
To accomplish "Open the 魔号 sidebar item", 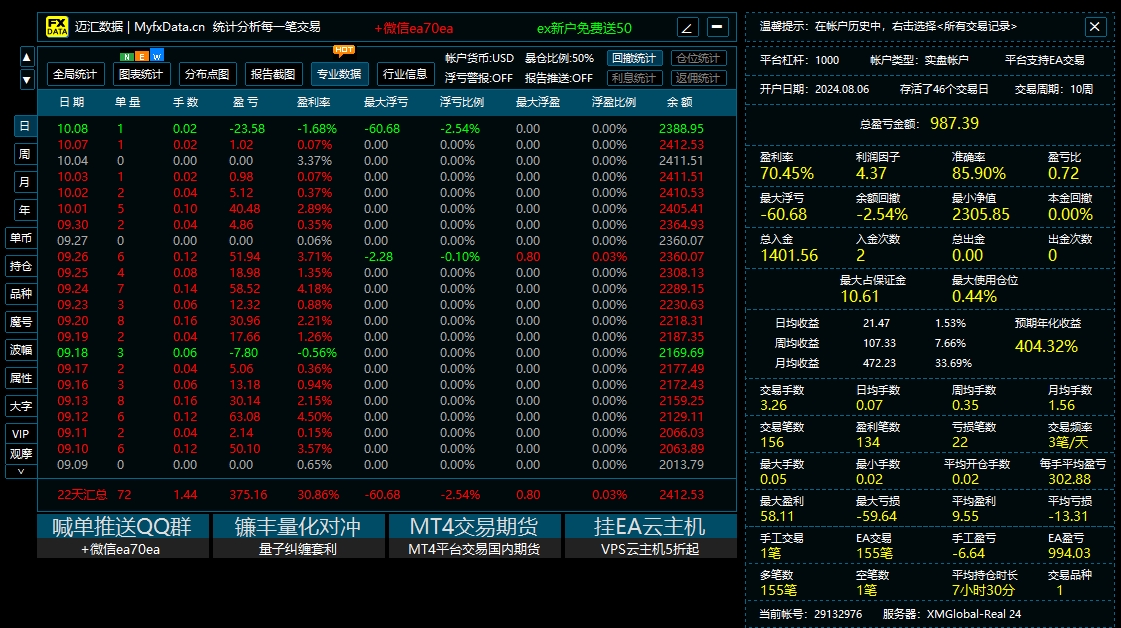I will click(x=21, y=322).
